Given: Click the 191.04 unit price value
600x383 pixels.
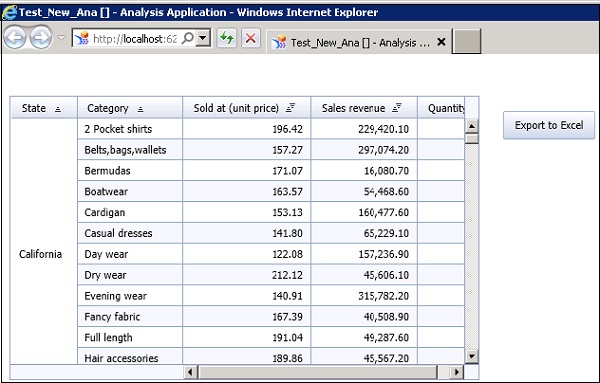Looking at the screenshot, I should click(x=287, y=337).
